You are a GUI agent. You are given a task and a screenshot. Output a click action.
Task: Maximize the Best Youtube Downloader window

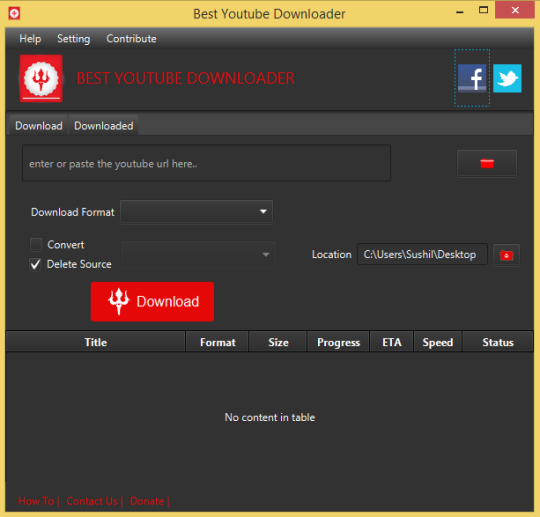[483, 10]
